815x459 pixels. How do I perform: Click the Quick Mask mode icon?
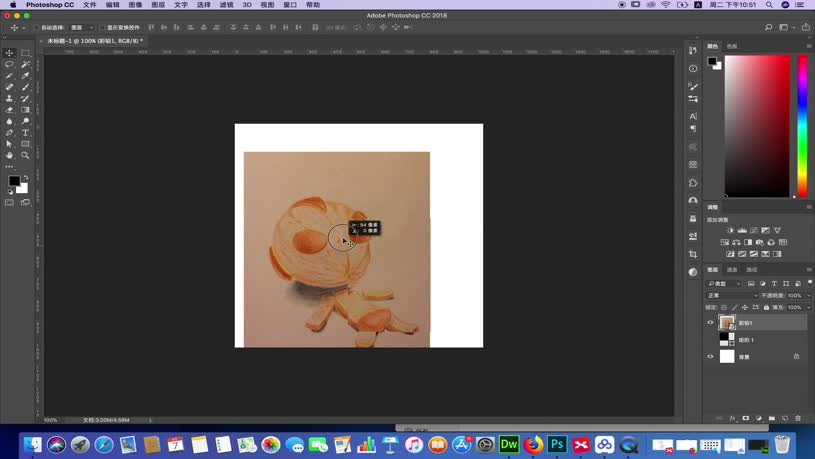(9, 202)
